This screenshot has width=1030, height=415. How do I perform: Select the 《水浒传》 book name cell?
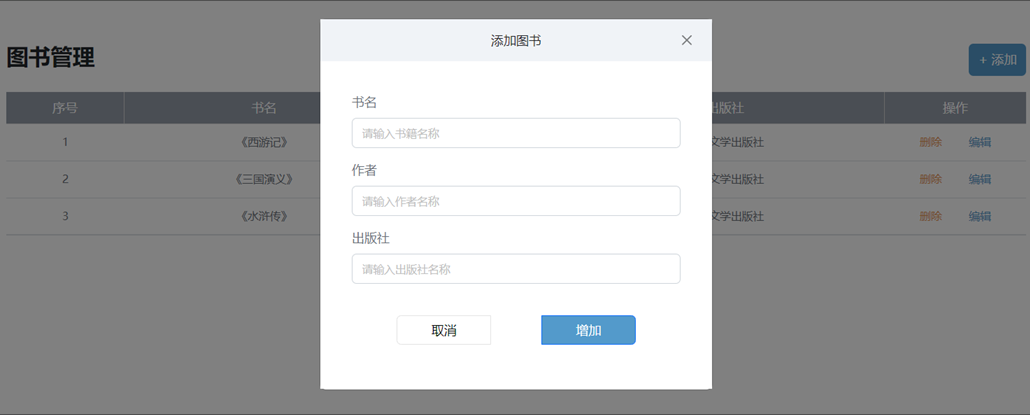[264, 216]
